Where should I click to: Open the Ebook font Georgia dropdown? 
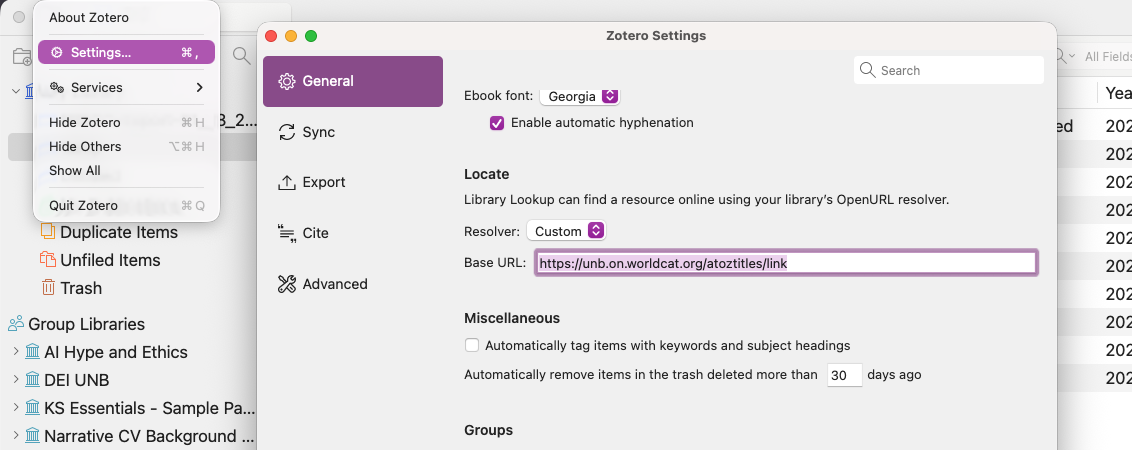pos(579,96)
